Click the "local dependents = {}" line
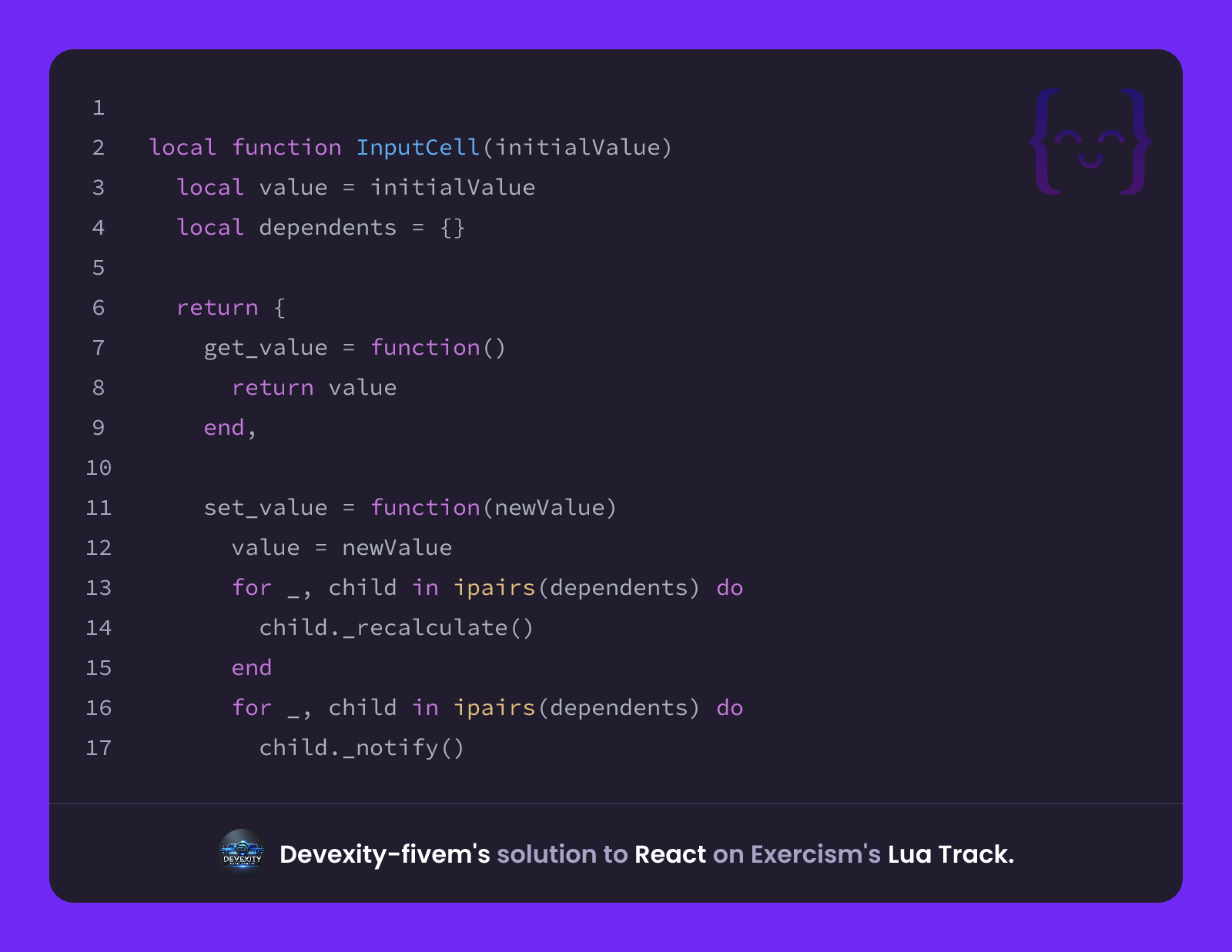 tap(321, 227)
